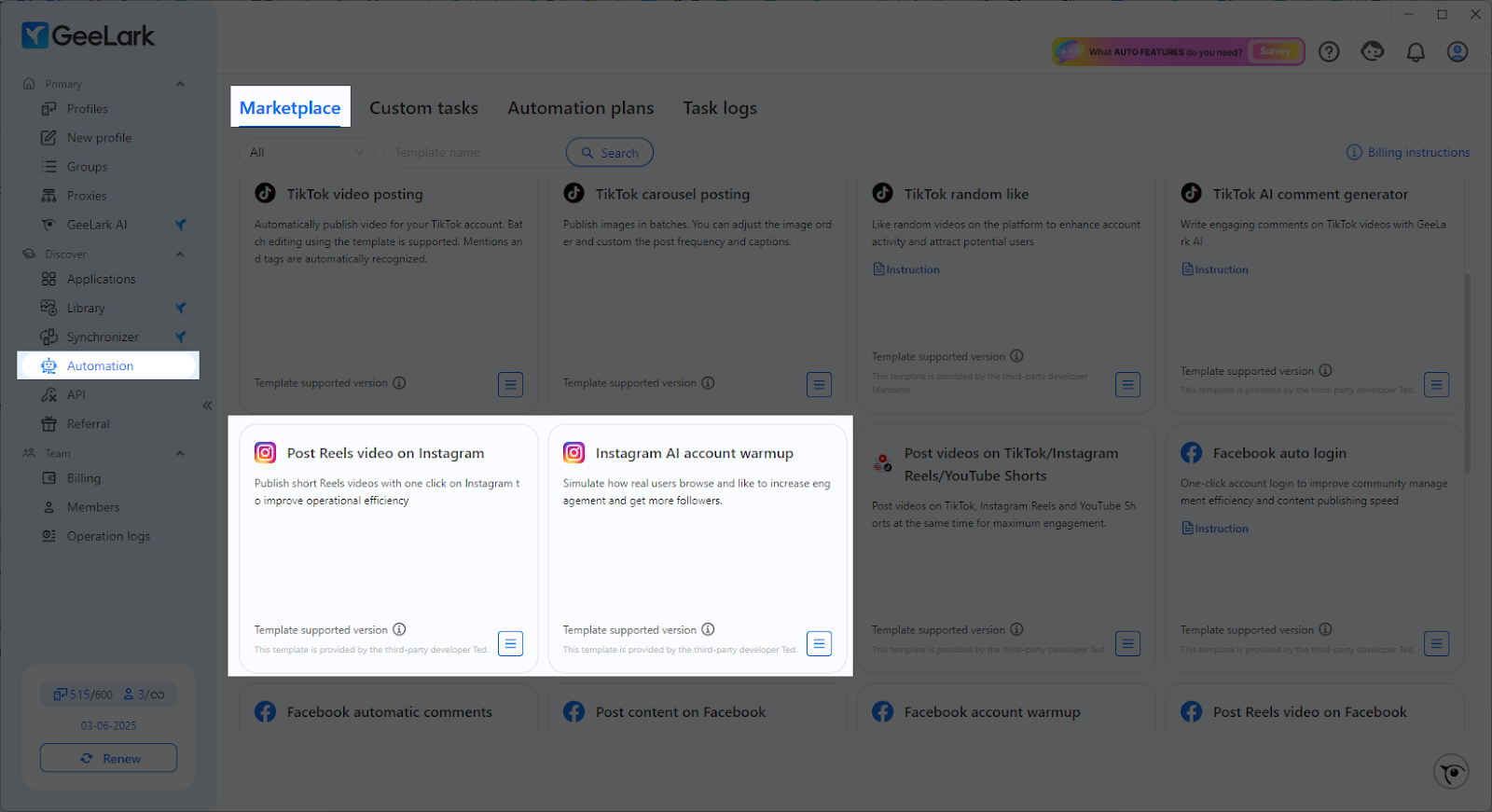
Task: Open details list icon for TikTok random like
Action: [x=1127, y=384]
